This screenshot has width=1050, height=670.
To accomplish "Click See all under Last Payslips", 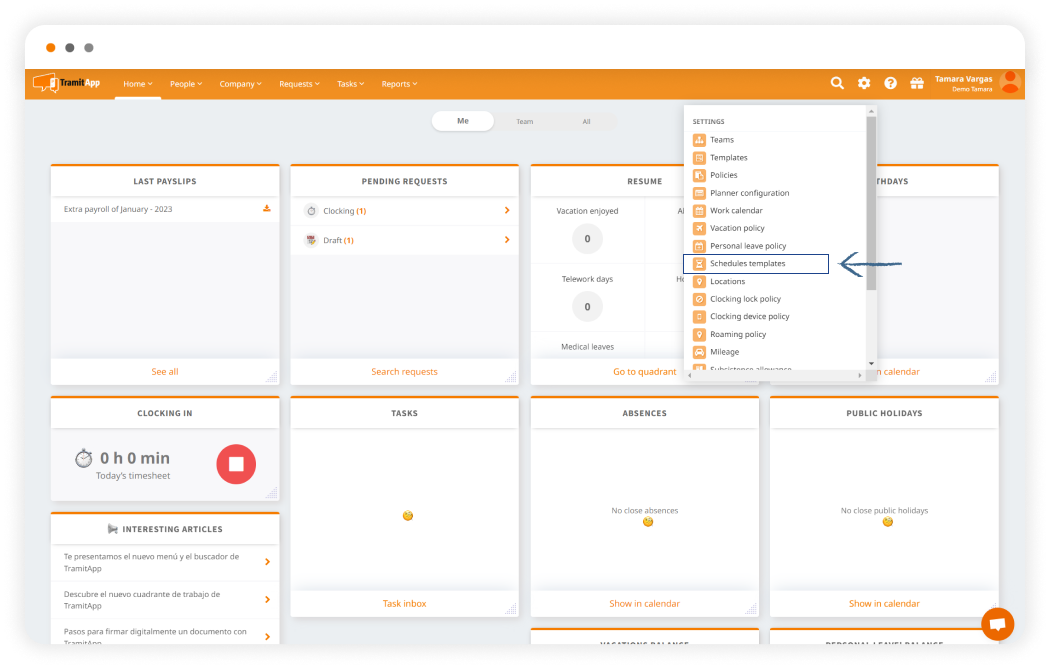I will point(164,371).
